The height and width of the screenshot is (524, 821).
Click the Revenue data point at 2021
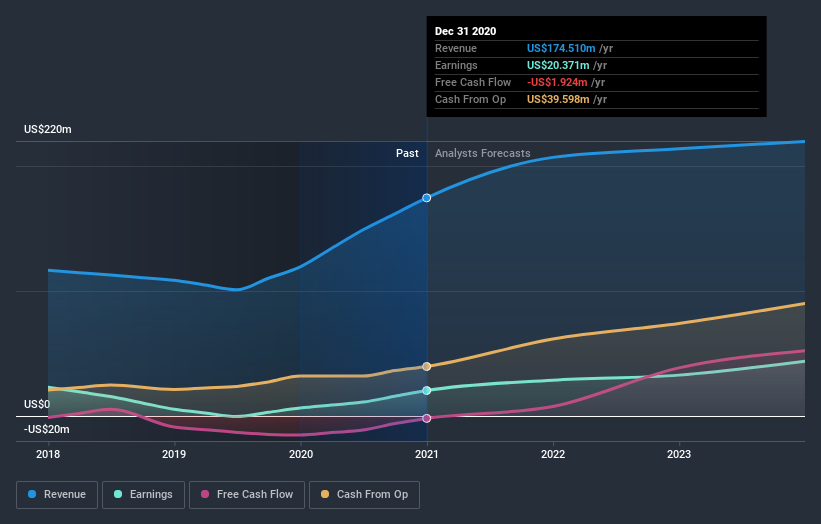(427, 198)
